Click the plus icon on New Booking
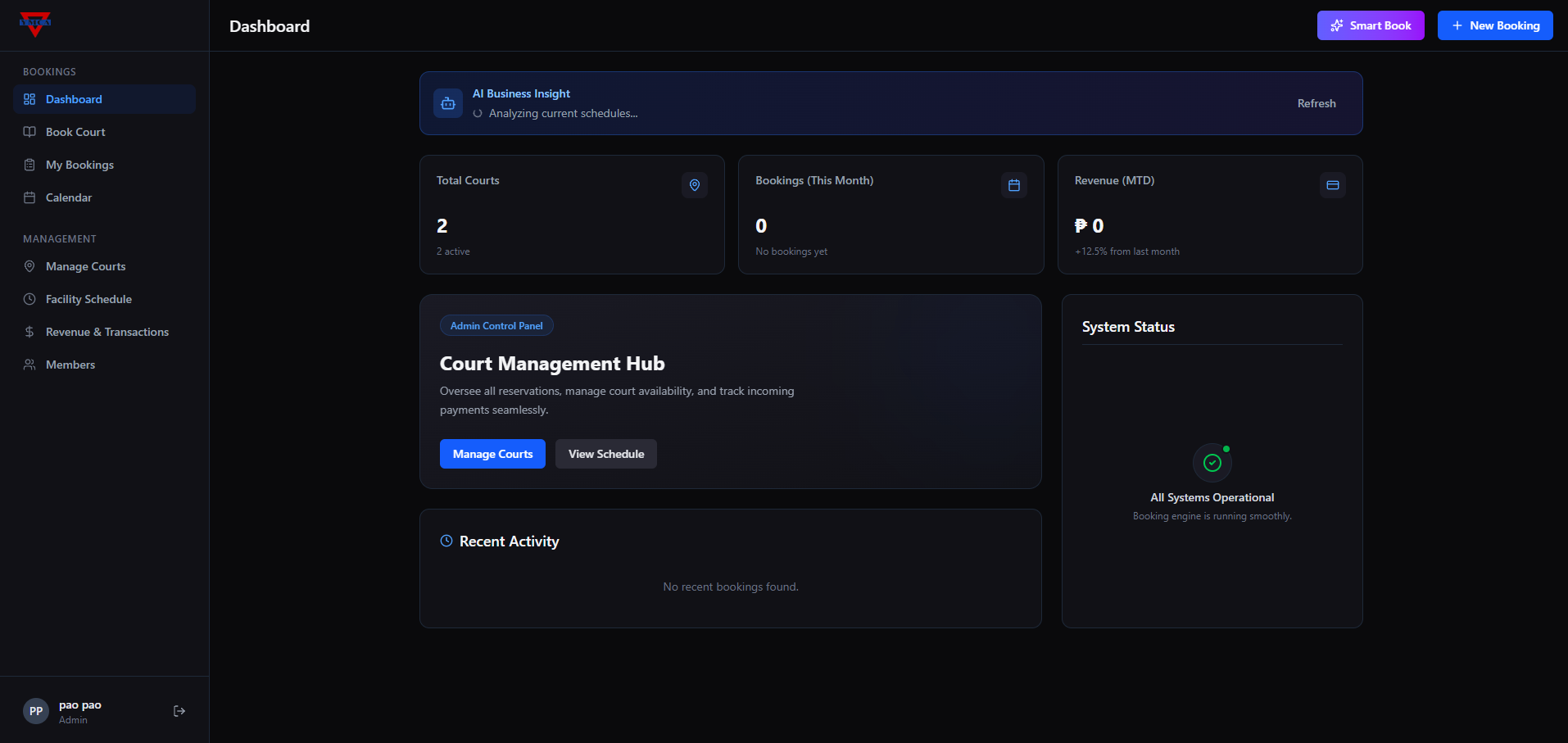The height and width of the screenshot is (743, 1568). (1457, 25)
